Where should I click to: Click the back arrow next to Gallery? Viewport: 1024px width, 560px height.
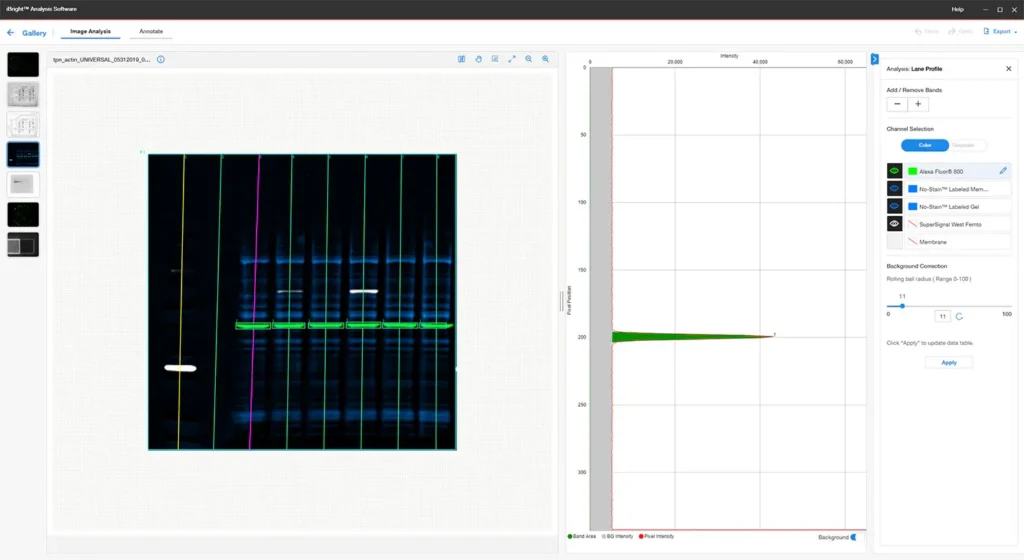(x=11, y=33)
